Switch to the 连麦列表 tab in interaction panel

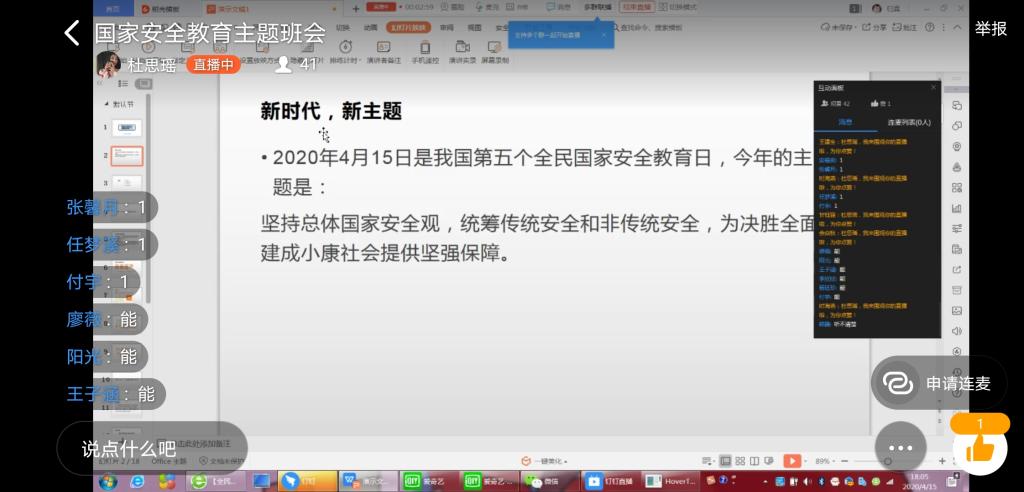908,122
